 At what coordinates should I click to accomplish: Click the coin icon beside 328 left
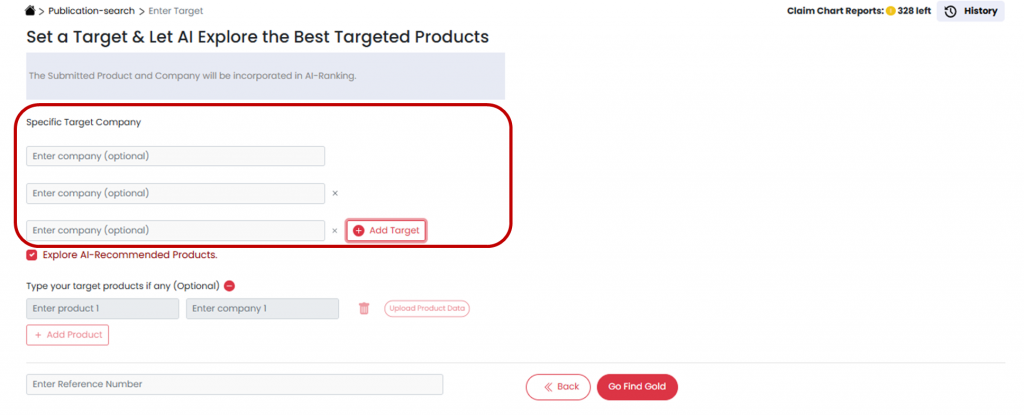pyautogui.click(x=890, y=11)
